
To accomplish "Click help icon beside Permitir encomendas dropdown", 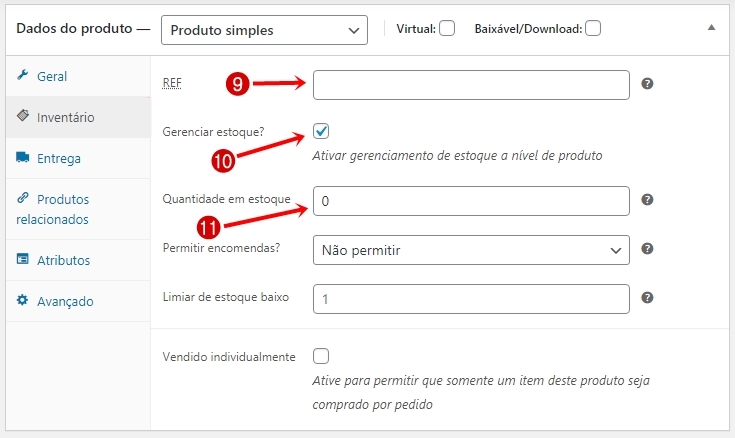I will 647,249.
